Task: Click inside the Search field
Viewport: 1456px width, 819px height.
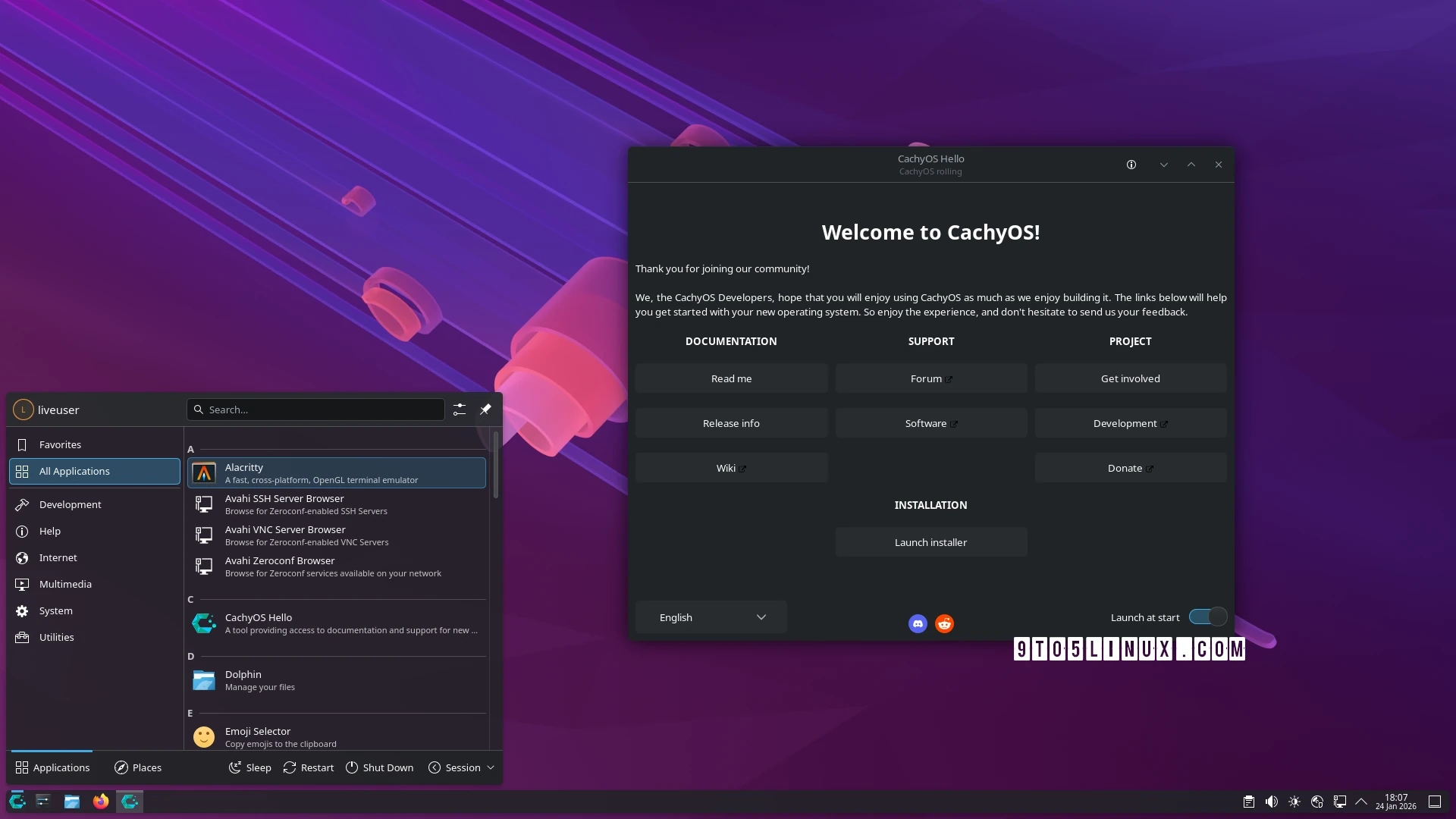Action: tap(315, 409)
